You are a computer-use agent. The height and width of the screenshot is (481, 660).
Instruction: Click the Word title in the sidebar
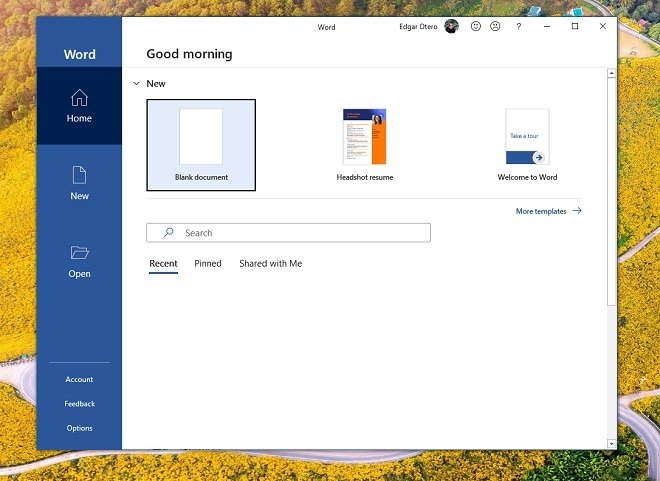pos(80,54)
